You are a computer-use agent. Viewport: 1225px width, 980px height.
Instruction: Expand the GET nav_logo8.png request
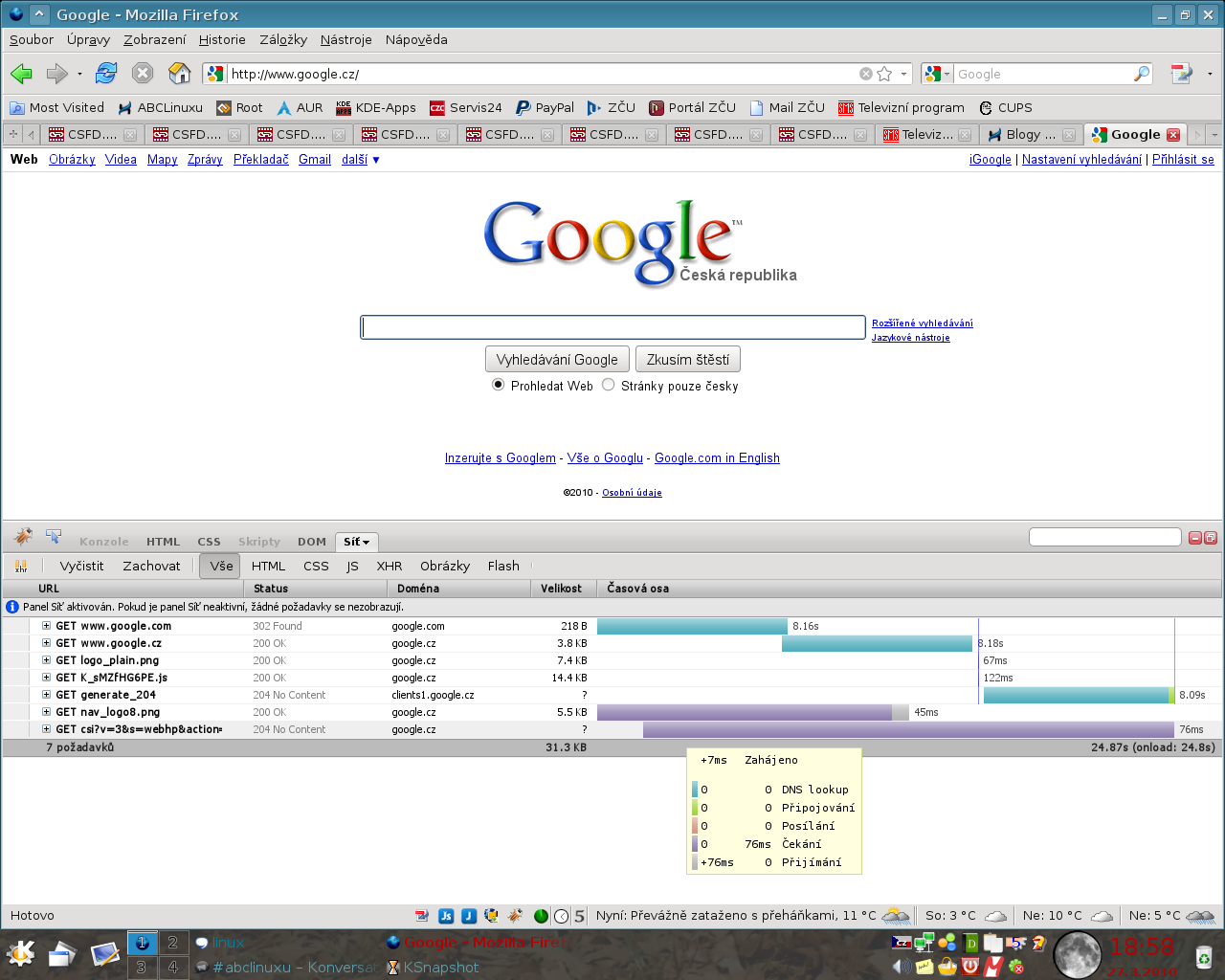[46, 712]
